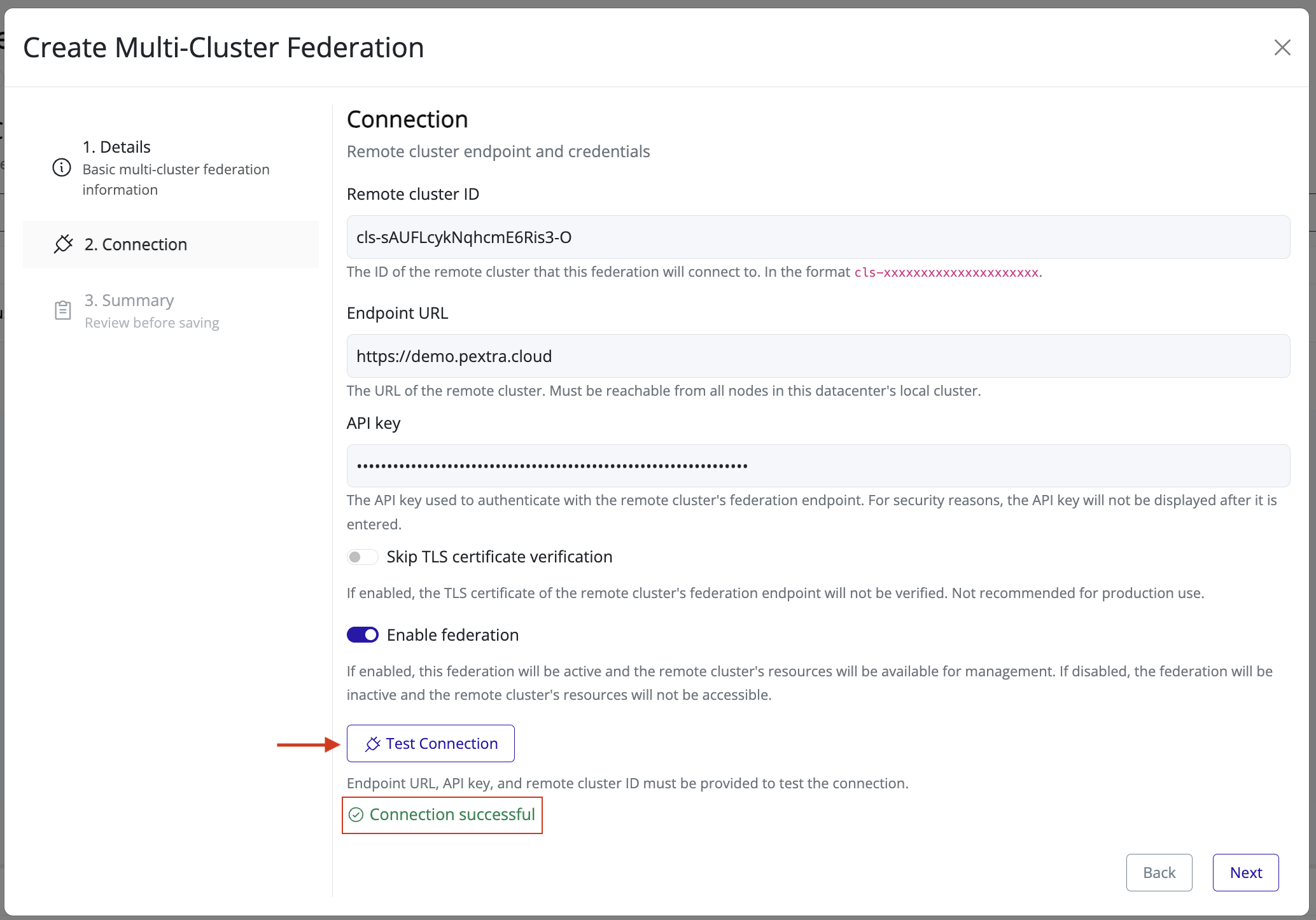Click the Back button
The height and width of the screenshot is (920, 1316).
coord(1159,873)
